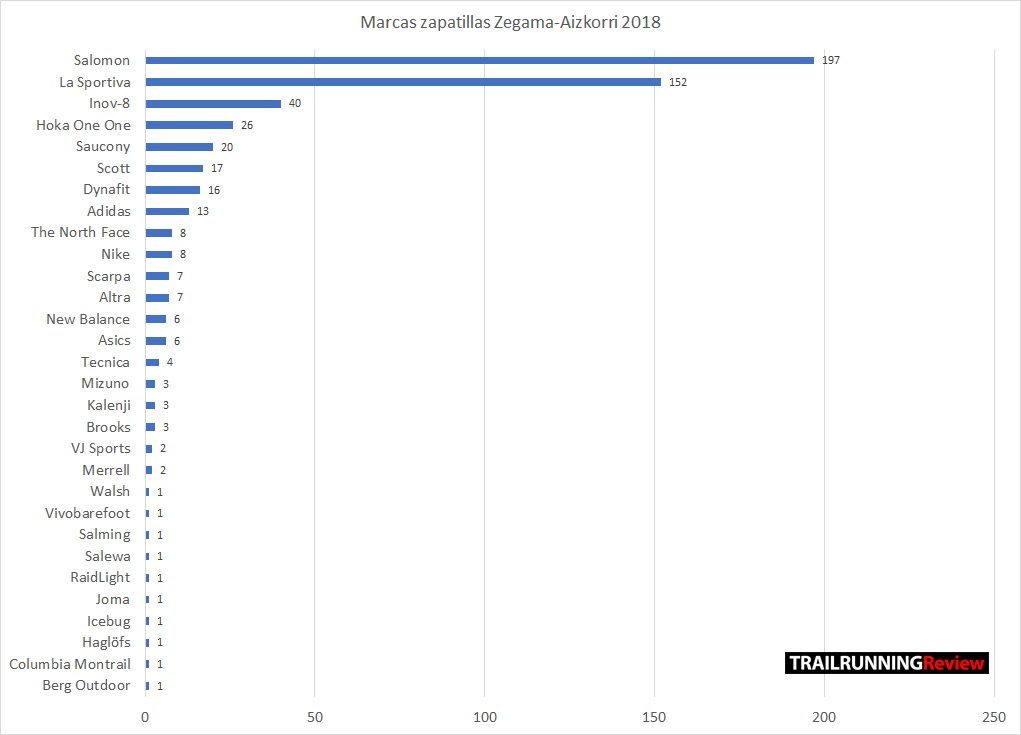
Task: Click the TRAILRUNNINGReview logo
Action: click(887, 663)
